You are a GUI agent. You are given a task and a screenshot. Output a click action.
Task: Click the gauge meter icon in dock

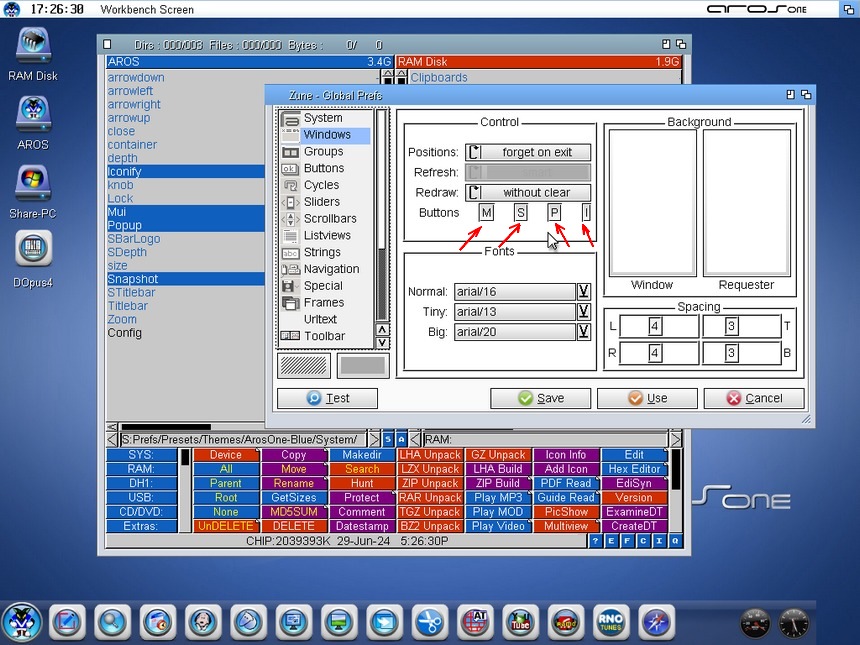(755, 623)
